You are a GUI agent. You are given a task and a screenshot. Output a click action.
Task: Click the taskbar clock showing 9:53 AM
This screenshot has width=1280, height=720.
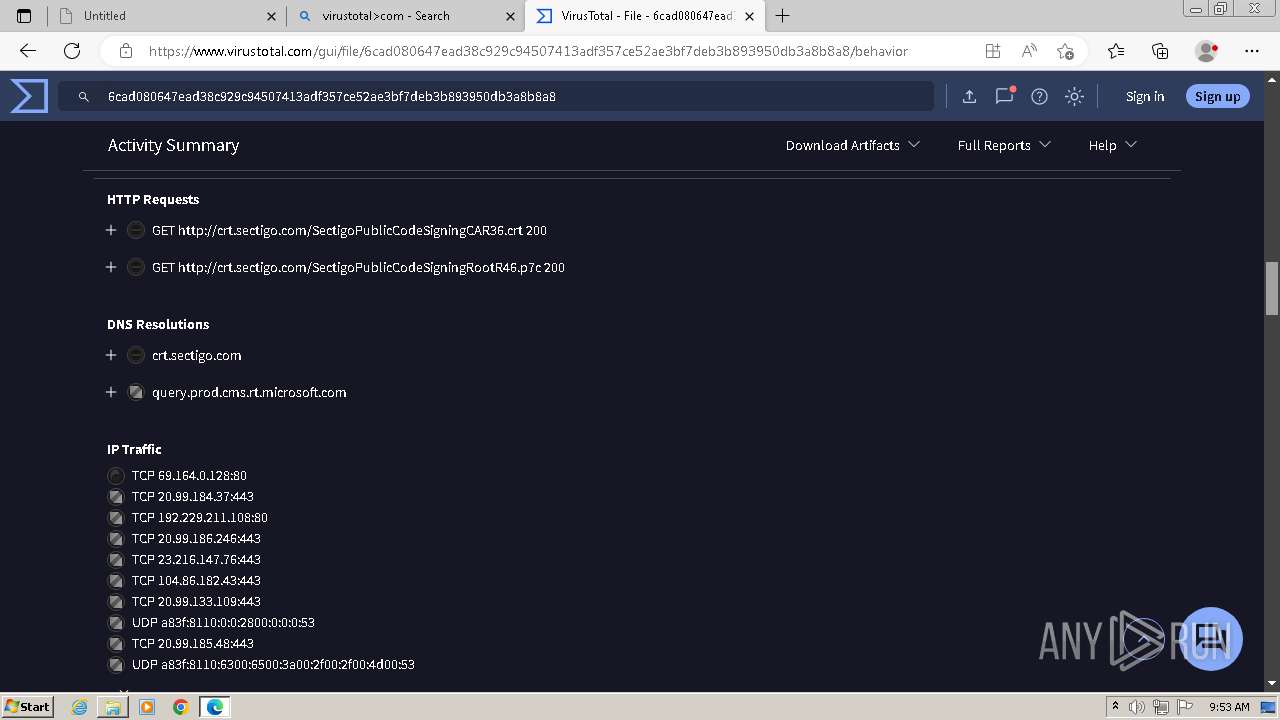(1229, 707)
